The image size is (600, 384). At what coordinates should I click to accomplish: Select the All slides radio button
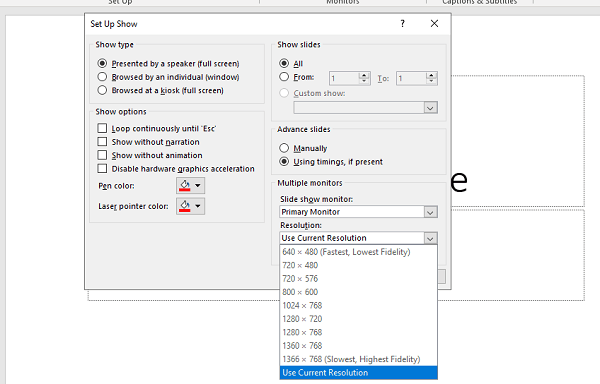point(284,63)
